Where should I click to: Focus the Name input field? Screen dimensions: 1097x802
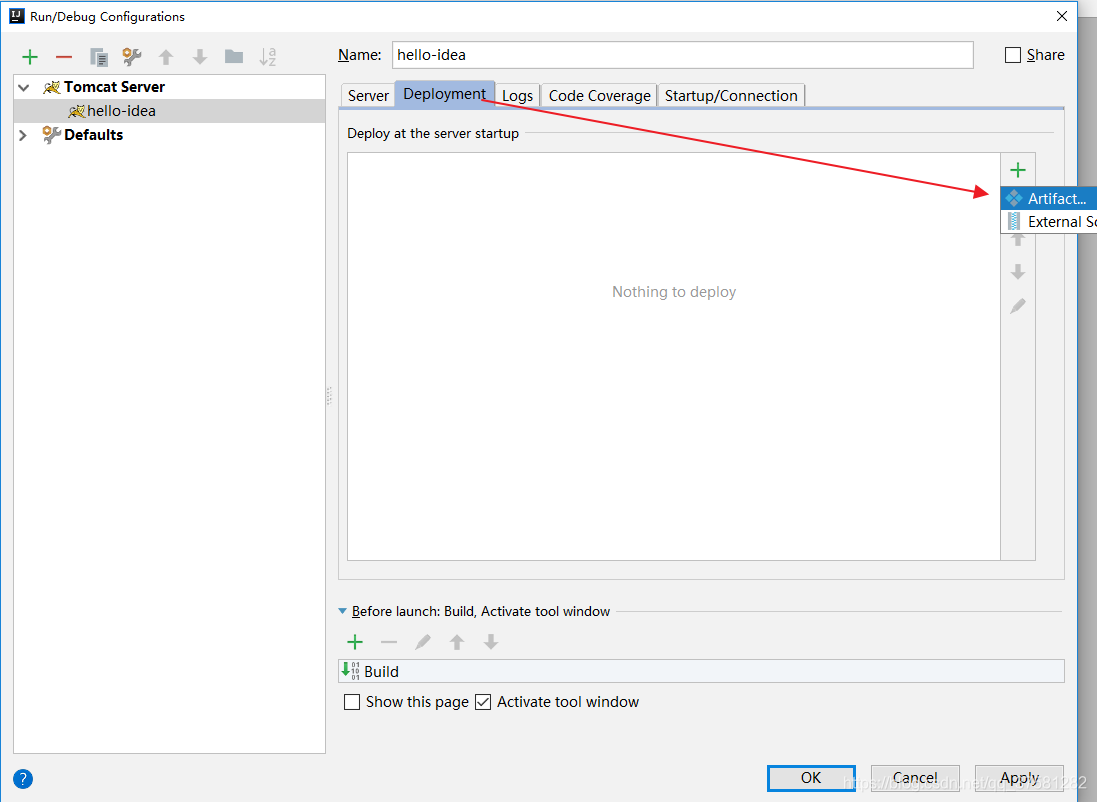(x=683, y=55)
